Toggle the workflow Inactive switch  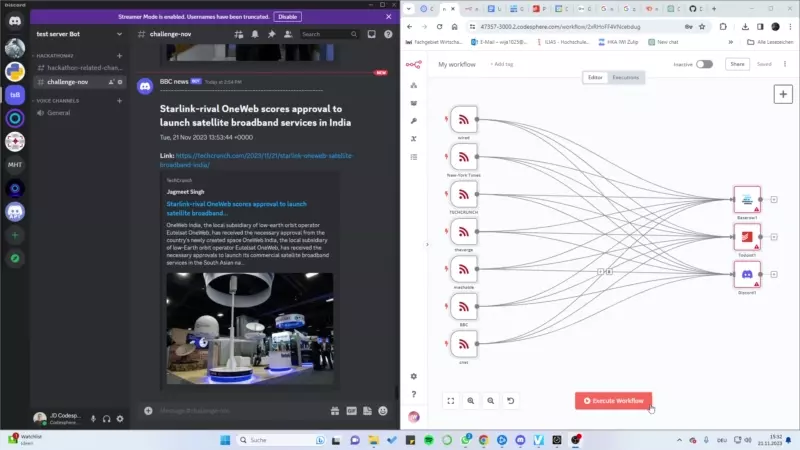pyautogui.click(x=705, y=64)
